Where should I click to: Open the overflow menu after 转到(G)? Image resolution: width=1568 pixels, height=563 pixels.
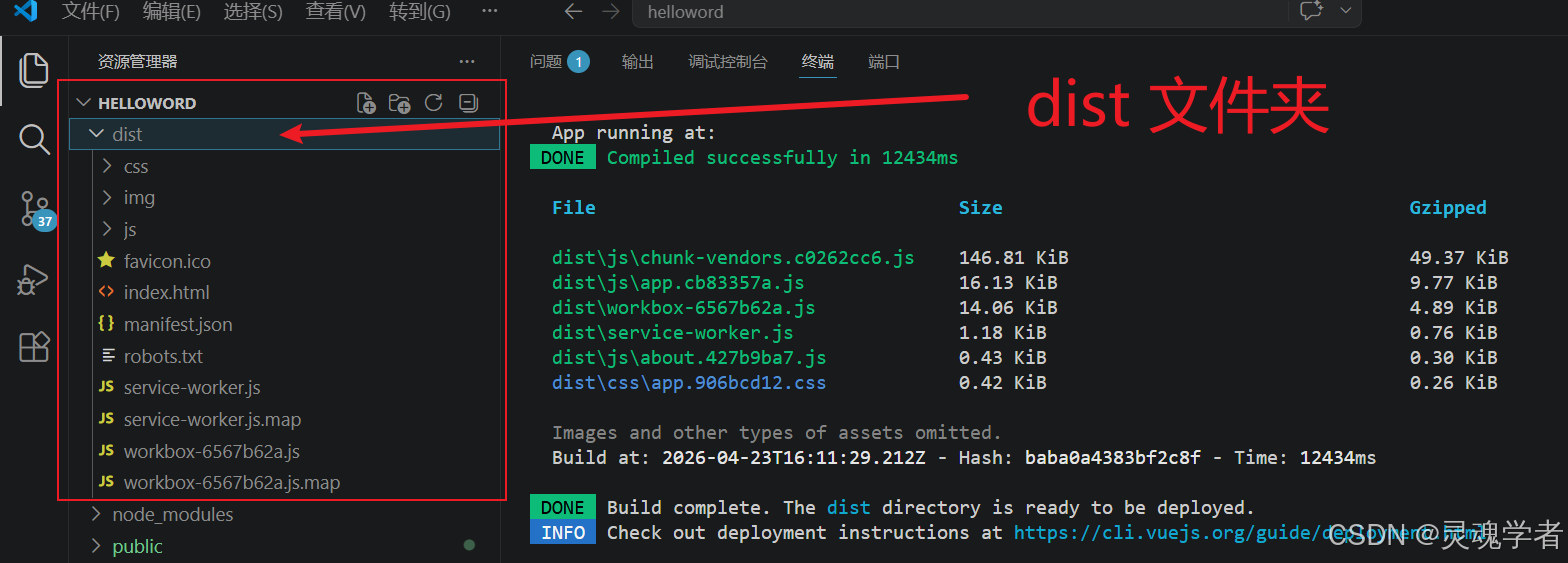coord(489,12)
